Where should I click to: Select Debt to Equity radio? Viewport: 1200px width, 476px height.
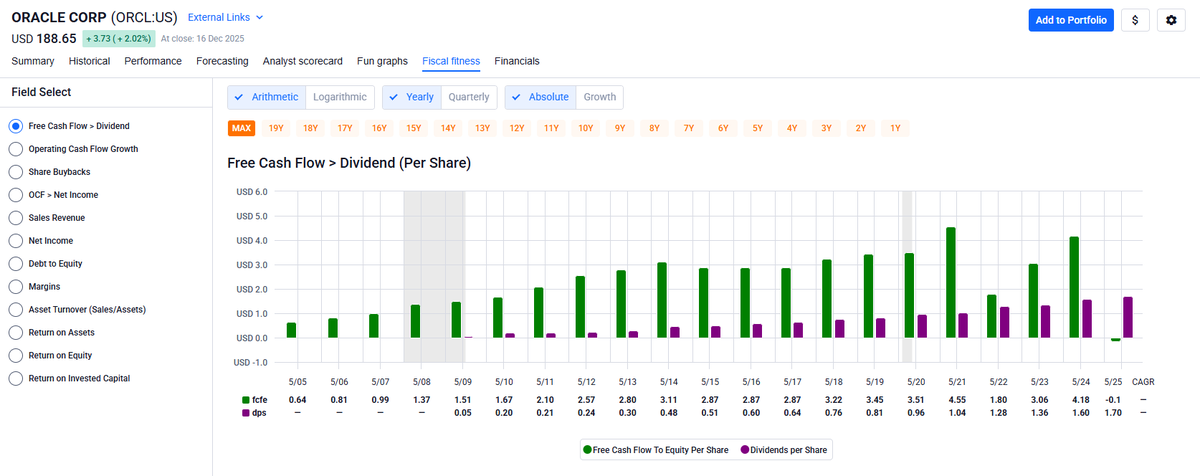15,264
